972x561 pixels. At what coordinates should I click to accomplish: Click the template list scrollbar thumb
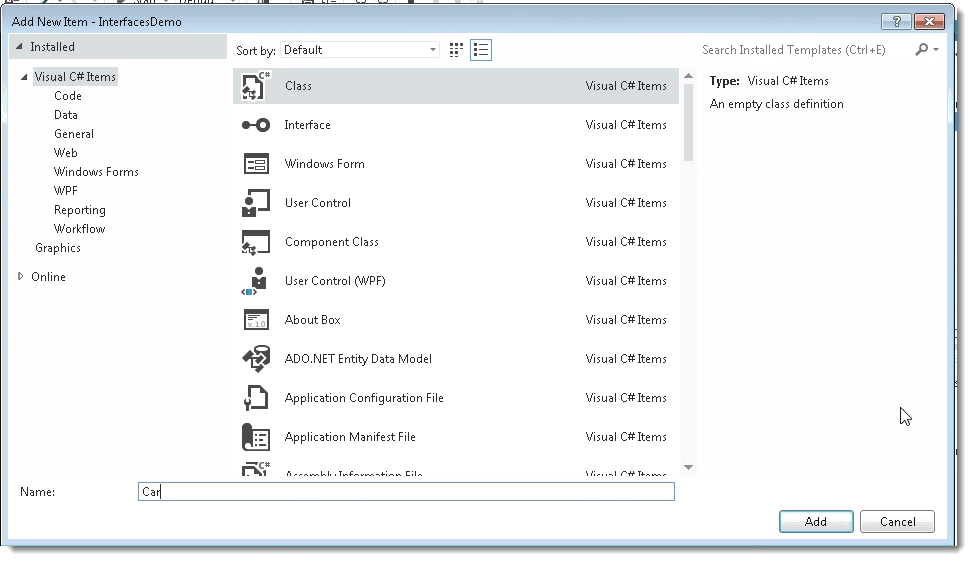pos(688,123)
